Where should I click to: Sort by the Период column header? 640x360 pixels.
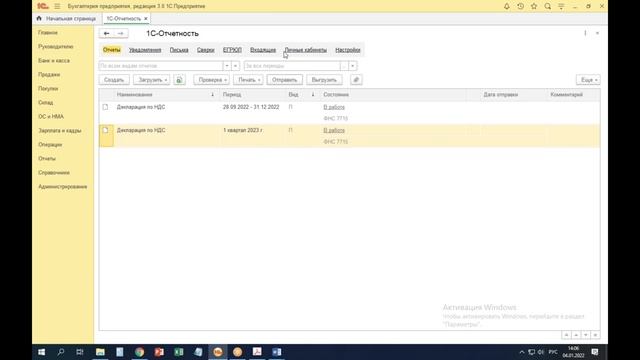click(253, 95)
